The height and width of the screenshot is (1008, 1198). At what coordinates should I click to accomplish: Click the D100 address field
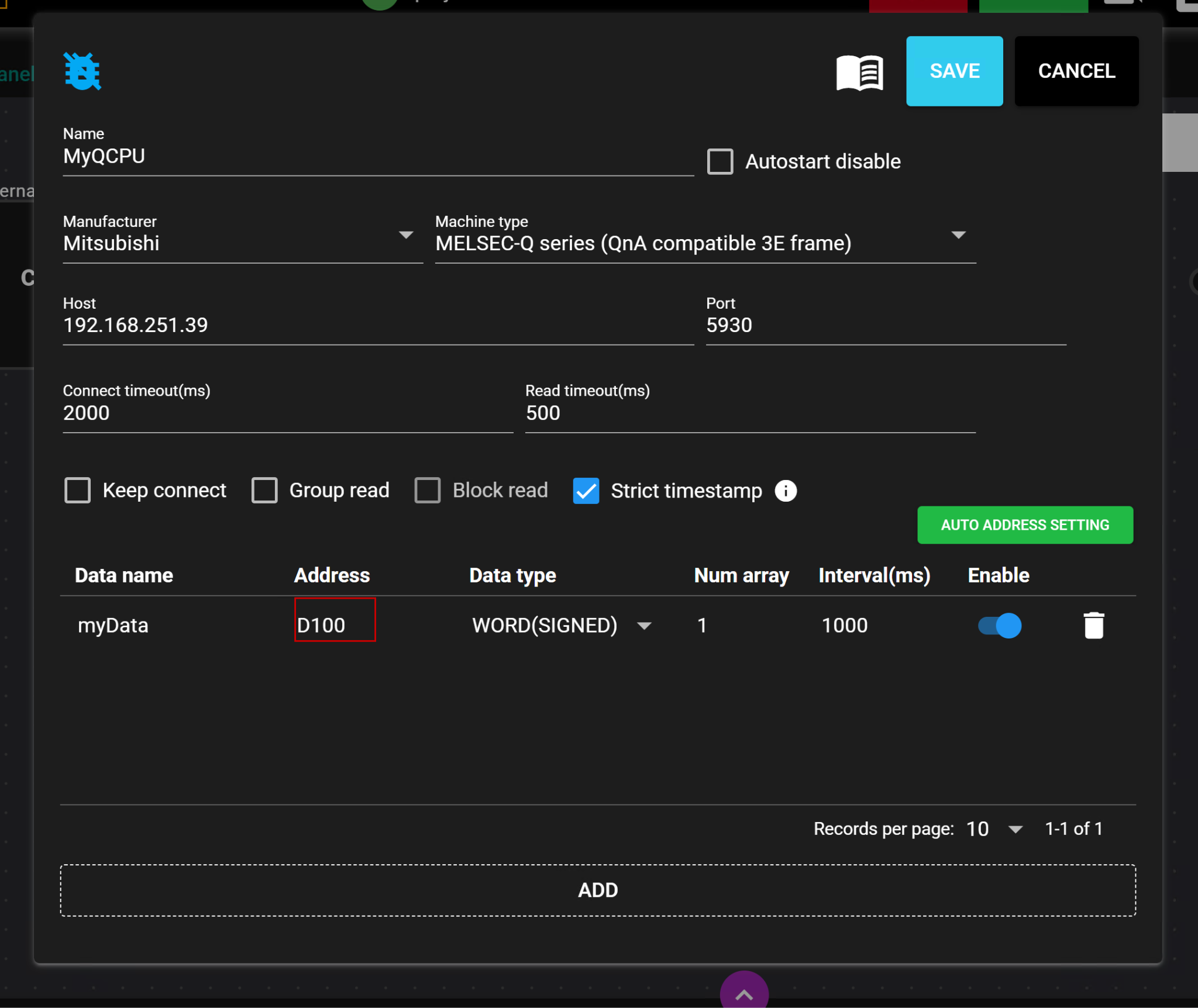[x=335, y=626]
